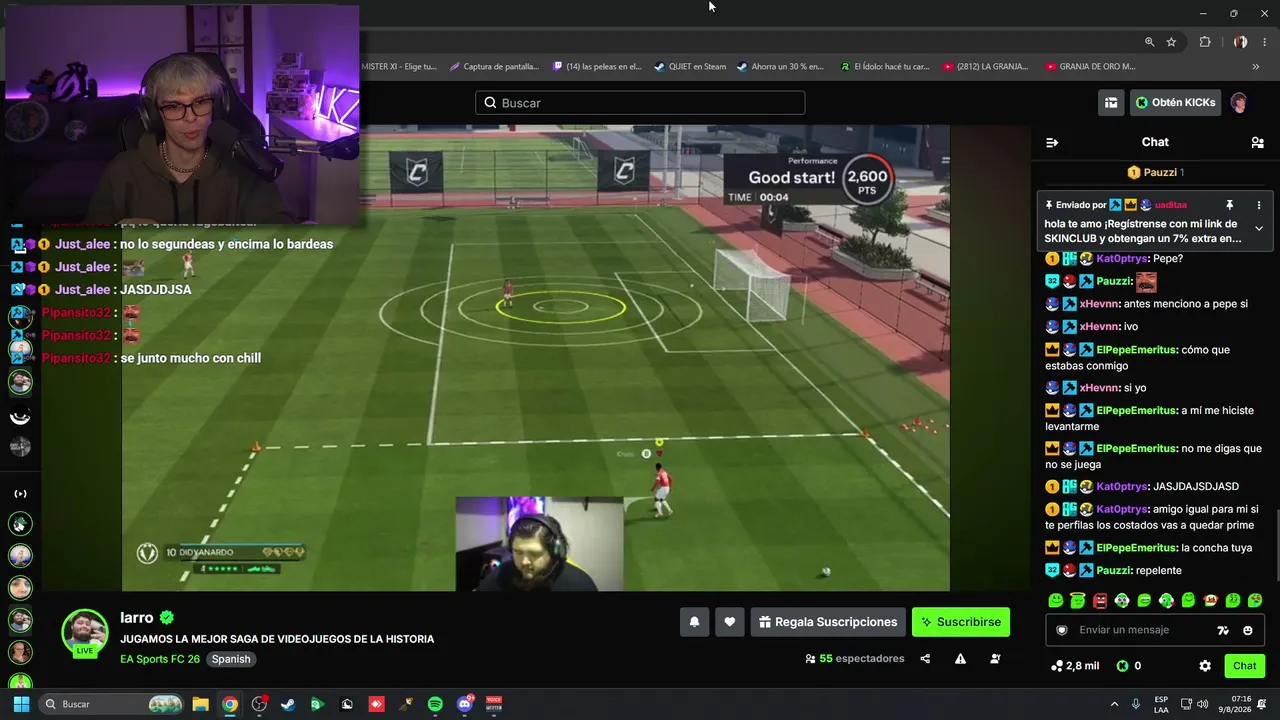Expand the pinned message with the chevron
This screenshot has width=1280, height=720.
tap(1259, 229)
